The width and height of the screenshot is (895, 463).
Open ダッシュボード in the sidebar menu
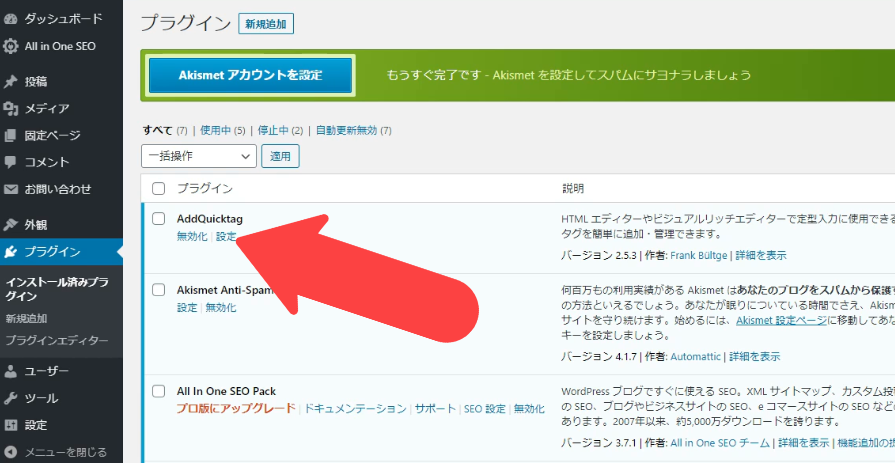coord(63,19)
